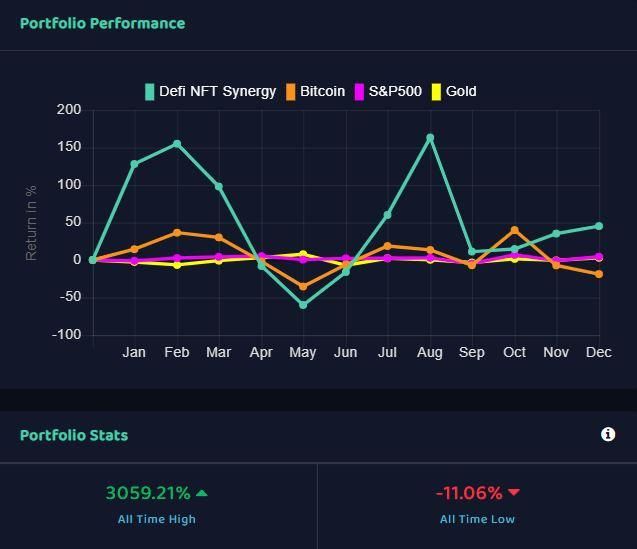Screen dimensions: 637x549
Task: Click the All Time Low label
Action: pos(477,519)
